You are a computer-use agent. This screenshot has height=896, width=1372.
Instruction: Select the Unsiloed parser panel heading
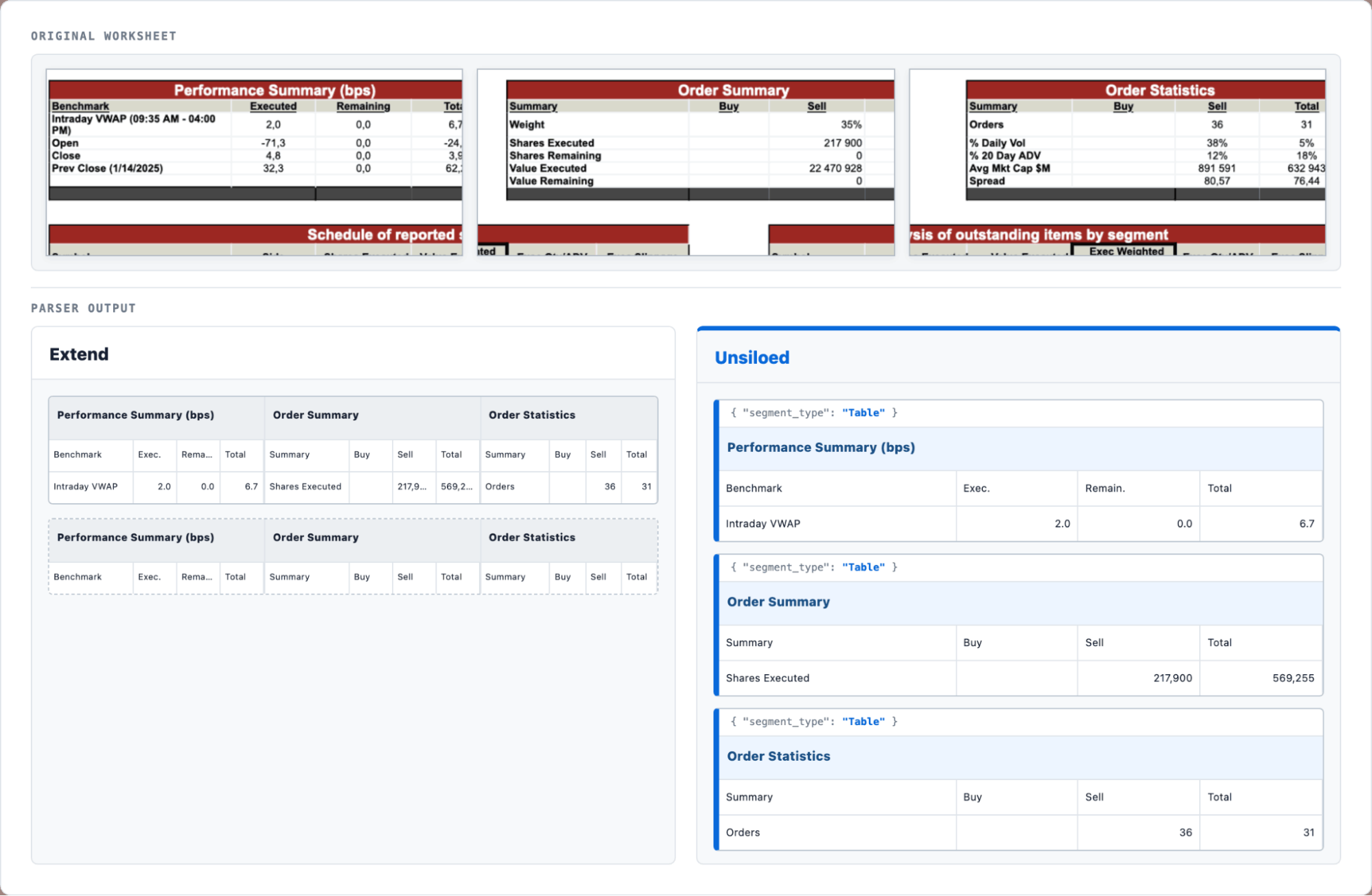(x=752, y=358)
